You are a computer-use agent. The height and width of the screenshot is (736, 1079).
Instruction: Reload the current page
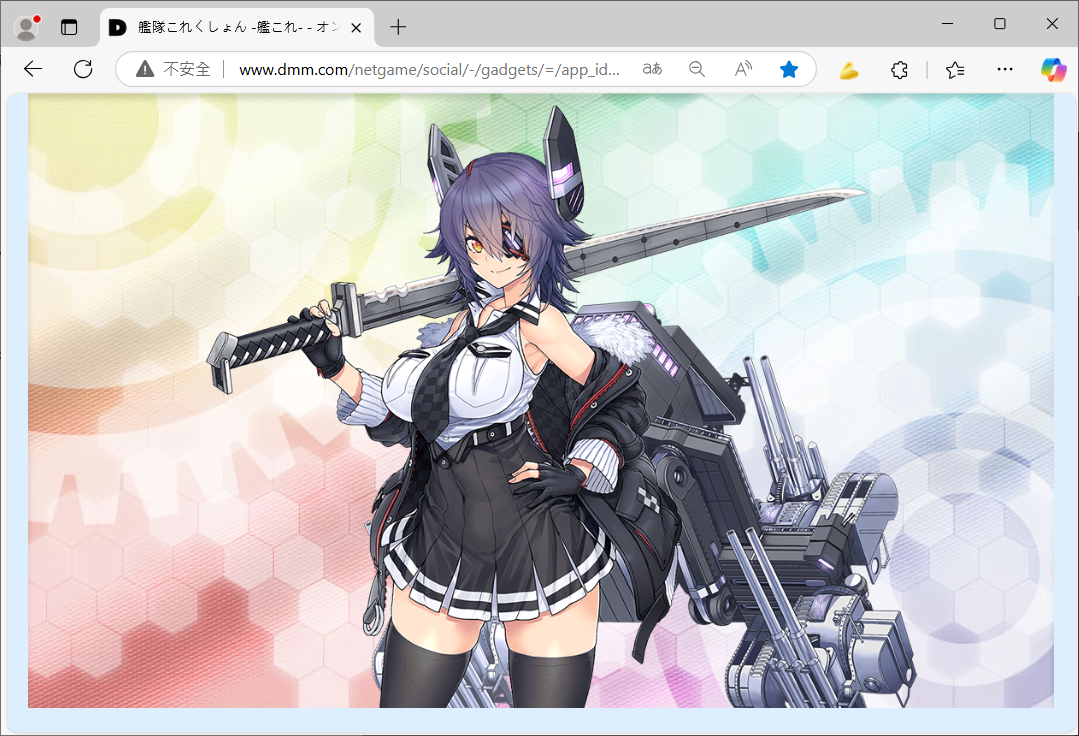[x=83, y=69]
